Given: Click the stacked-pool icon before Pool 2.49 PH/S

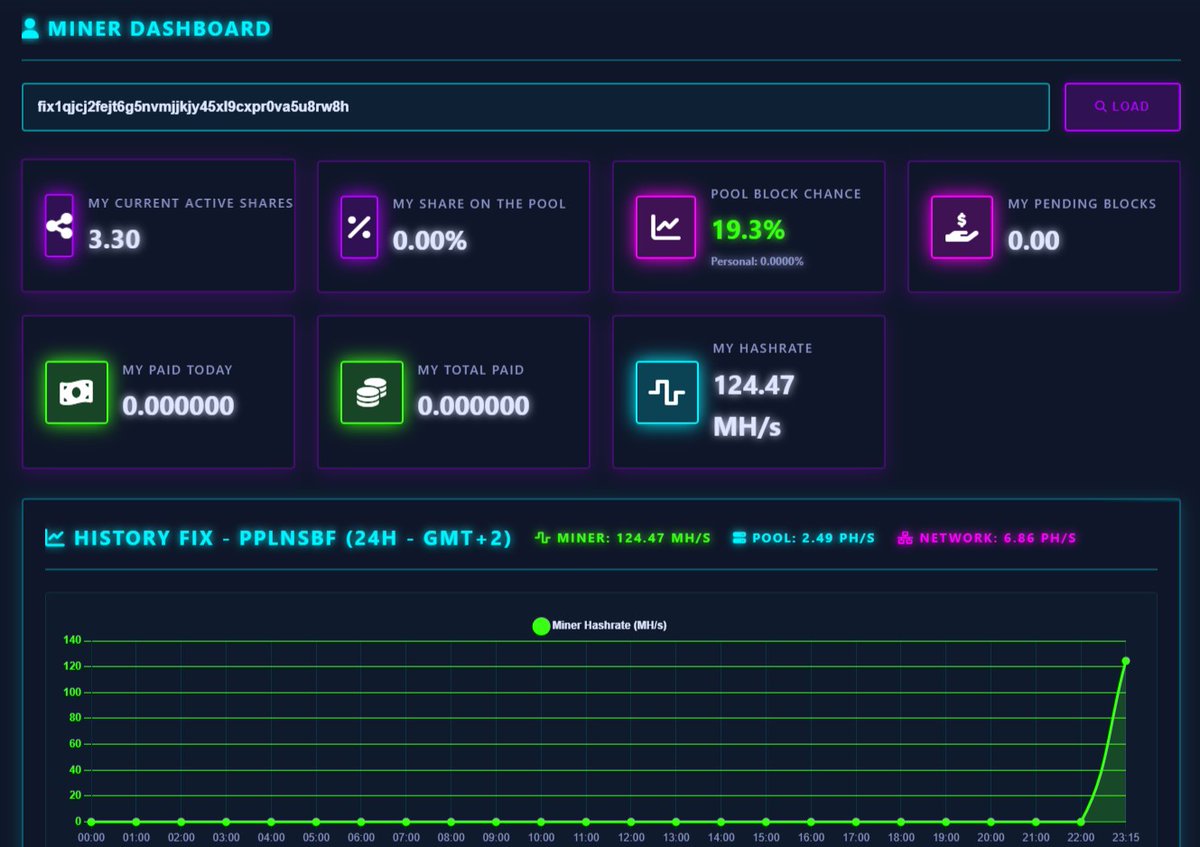Looking at the screenshot, I should (739, 537).
